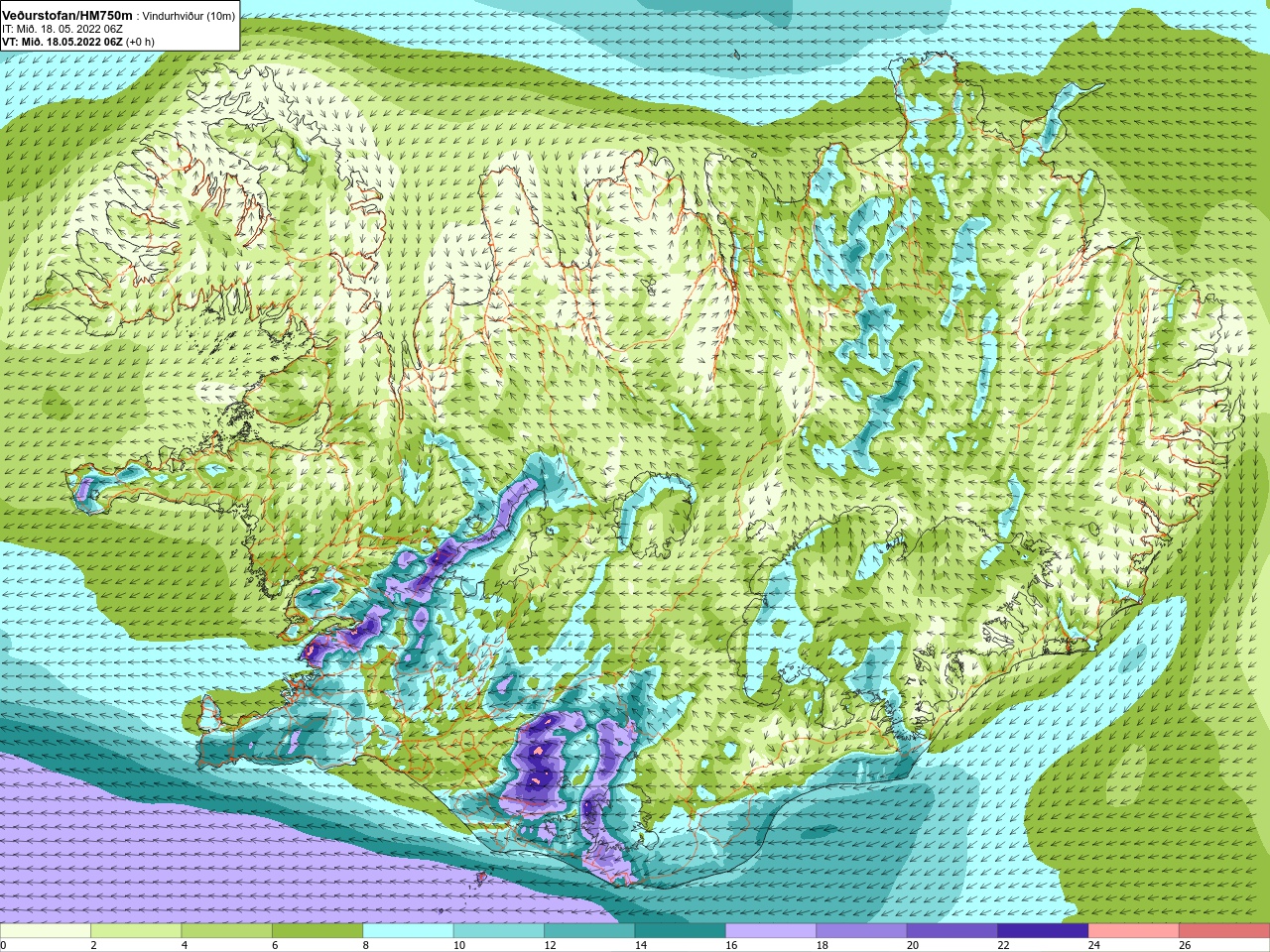Click the pale yellow 0–2 legend swatch

[x=46, y=931]
